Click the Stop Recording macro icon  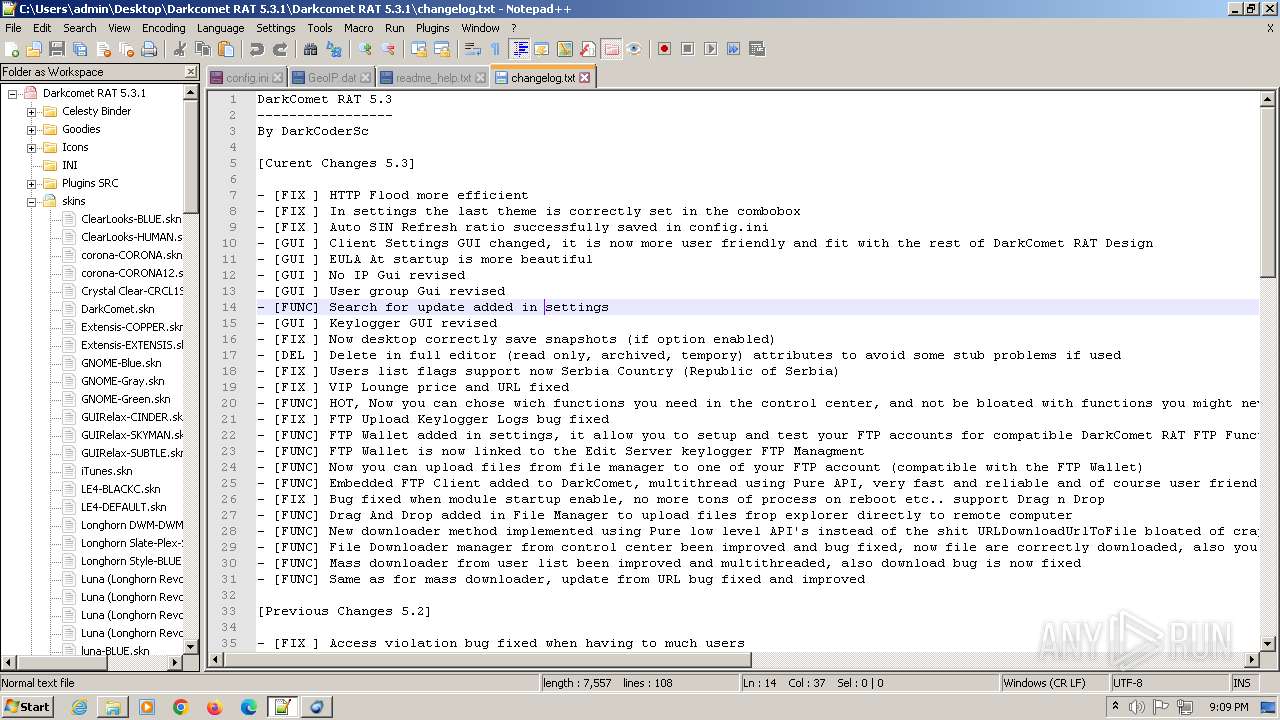coord(687,49)
